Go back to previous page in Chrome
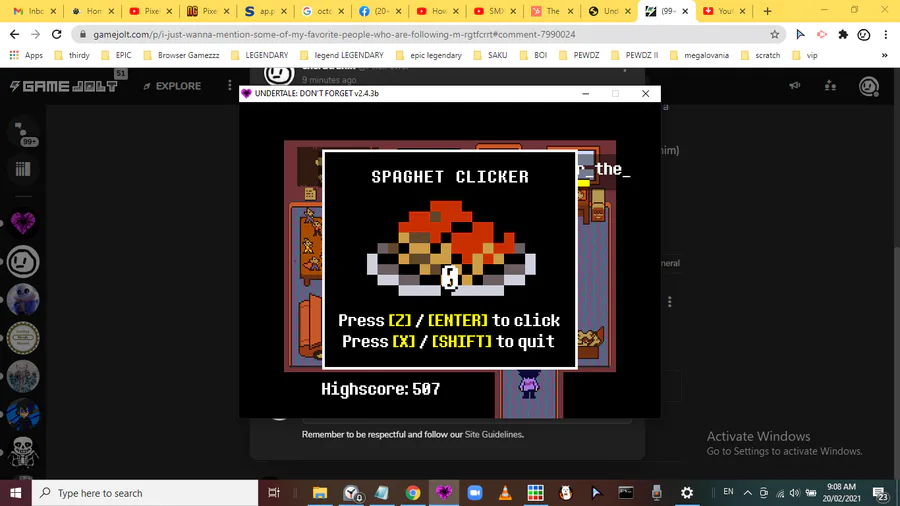The width and height of the screenshot is (900, 506). tap(14, 34)
